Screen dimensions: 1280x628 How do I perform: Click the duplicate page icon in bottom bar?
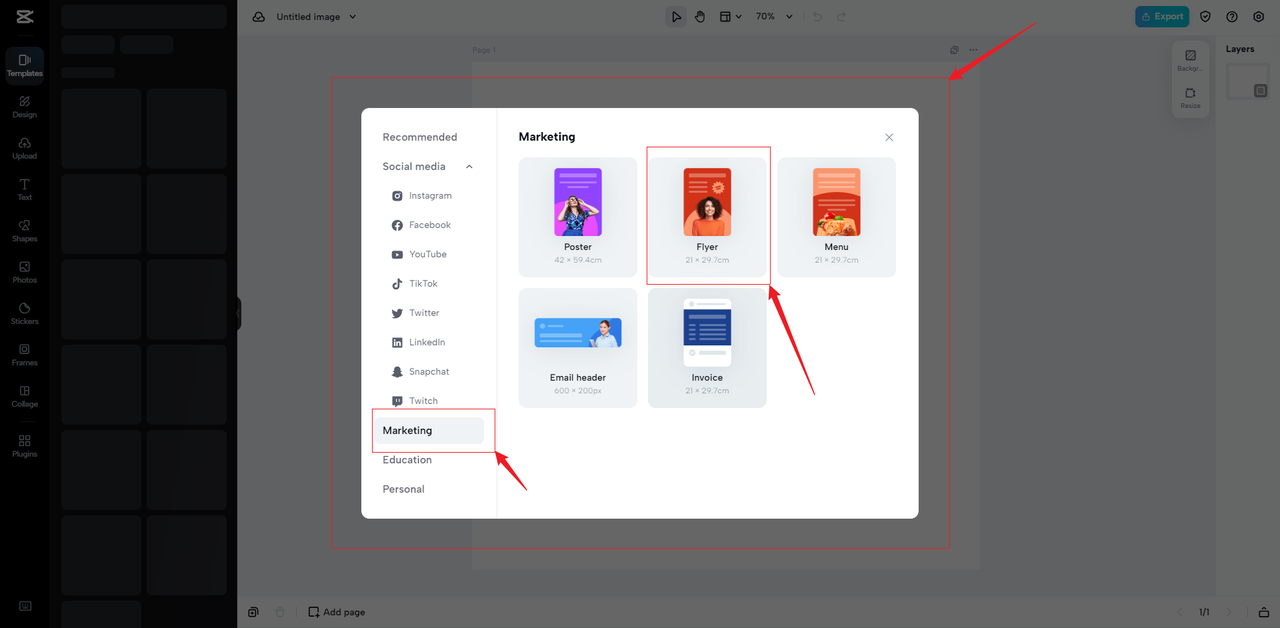point(254,612)
